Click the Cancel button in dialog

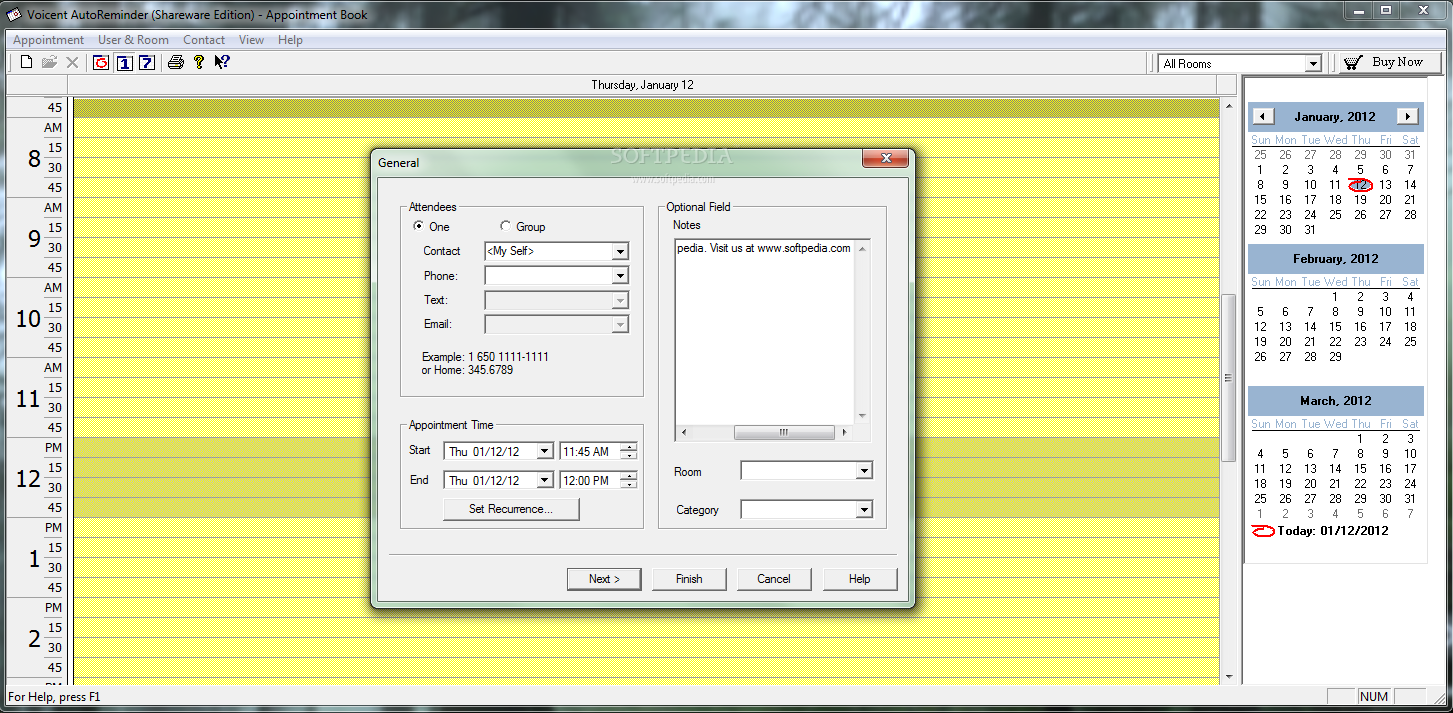774,579
